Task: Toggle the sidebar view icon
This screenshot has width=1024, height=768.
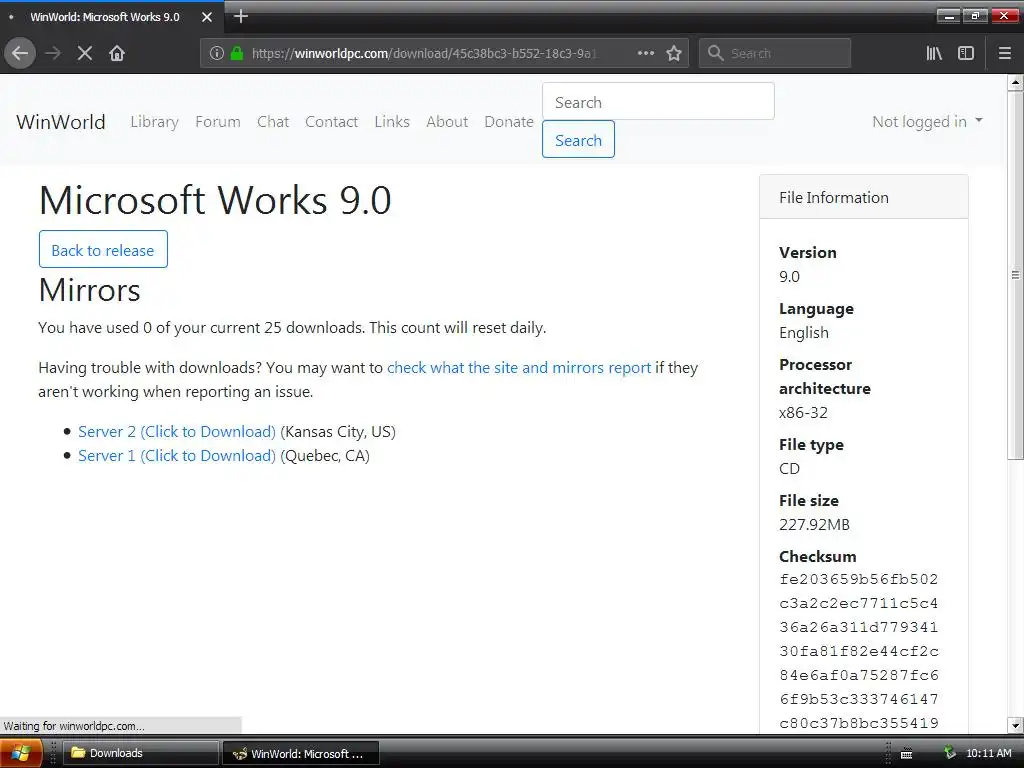Action: tap(966, 53)
